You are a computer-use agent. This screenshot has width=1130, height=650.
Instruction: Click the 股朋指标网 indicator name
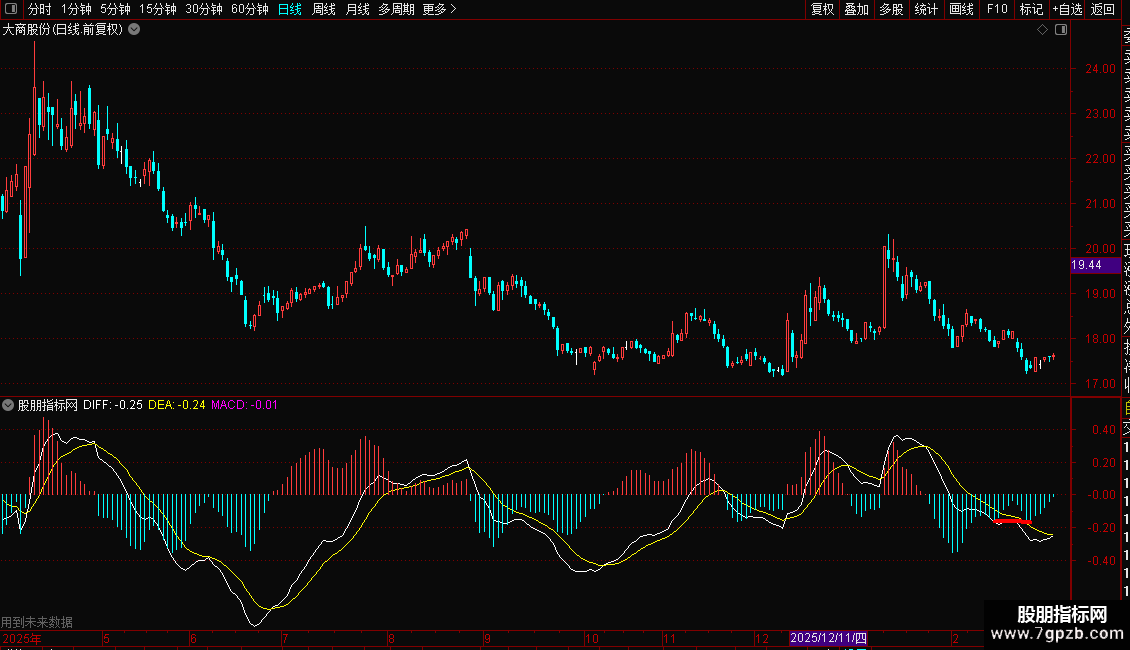pyautogui.click(x=48, y=405)
